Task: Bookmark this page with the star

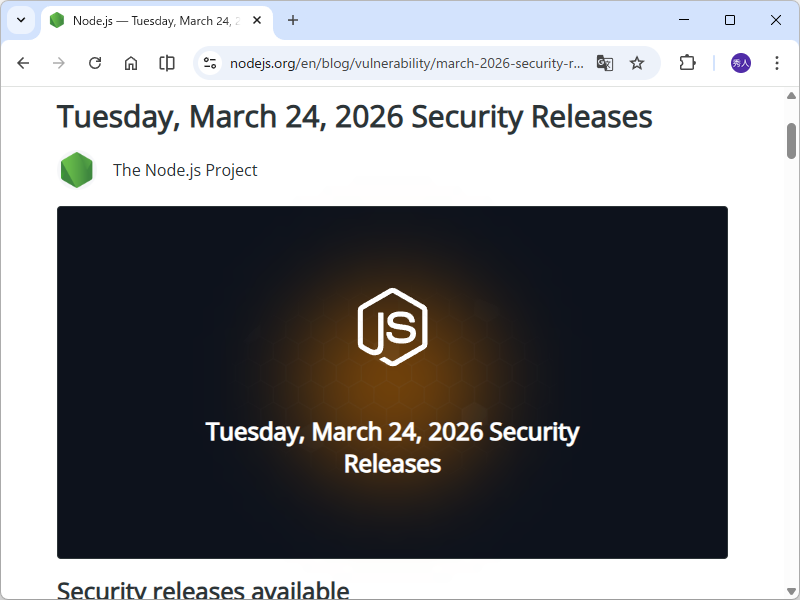Action: (x=637, y=62)
